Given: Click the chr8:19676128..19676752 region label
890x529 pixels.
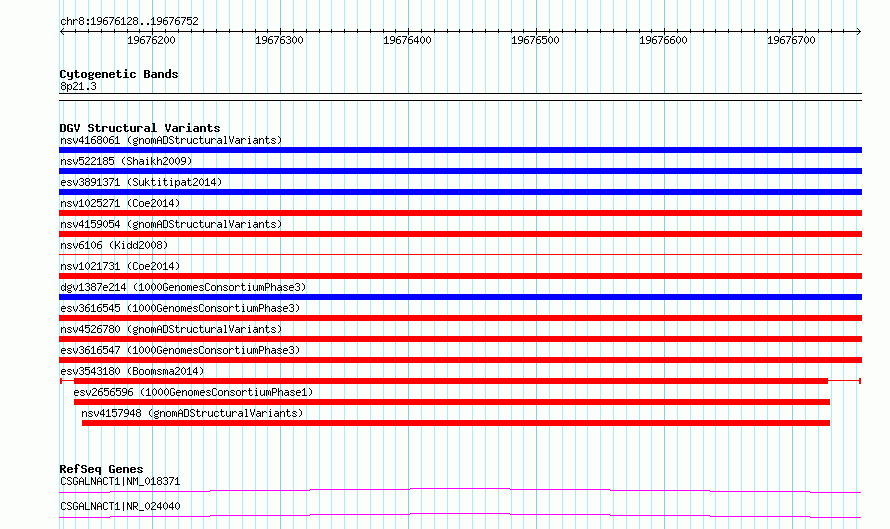Looking at the screenshot, I should click(x=129, y=21).
